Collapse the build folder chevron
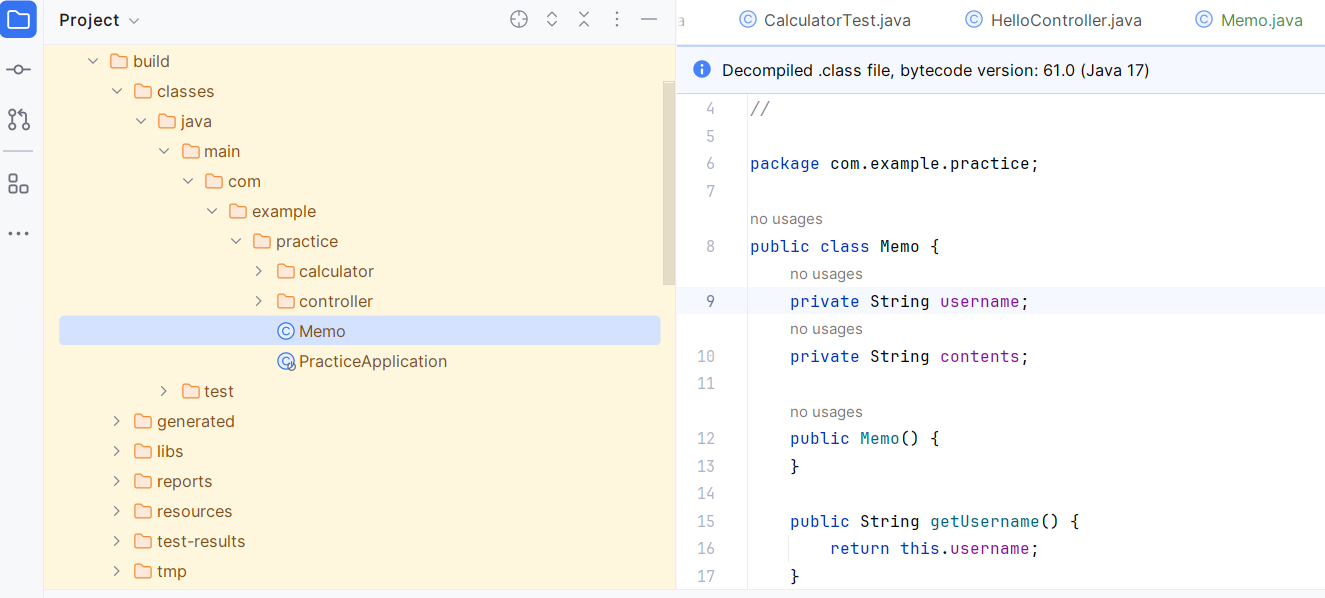 (x=93, y=61)
